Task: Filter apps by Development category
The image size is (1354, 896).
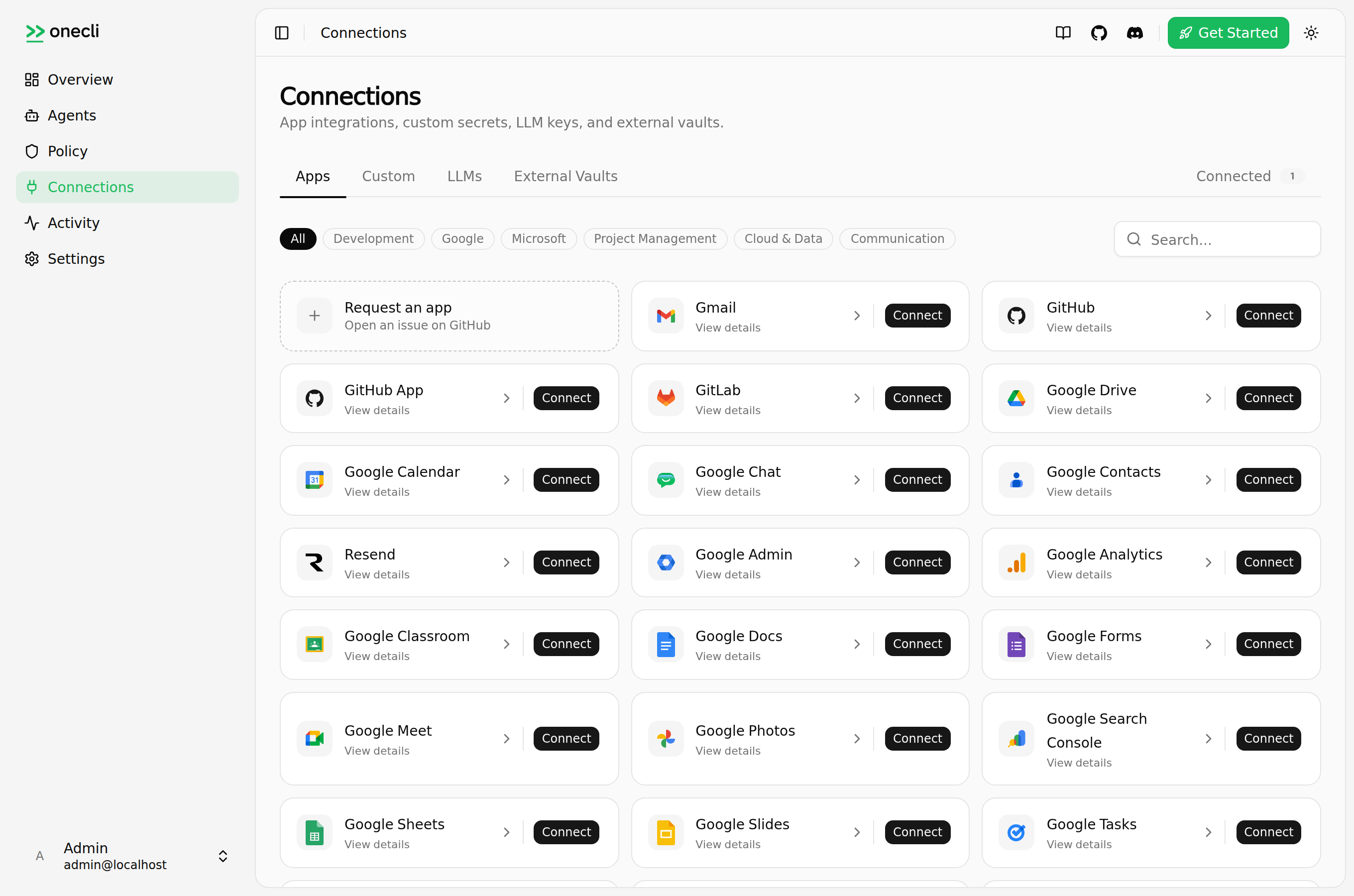Action: [373, 239]
